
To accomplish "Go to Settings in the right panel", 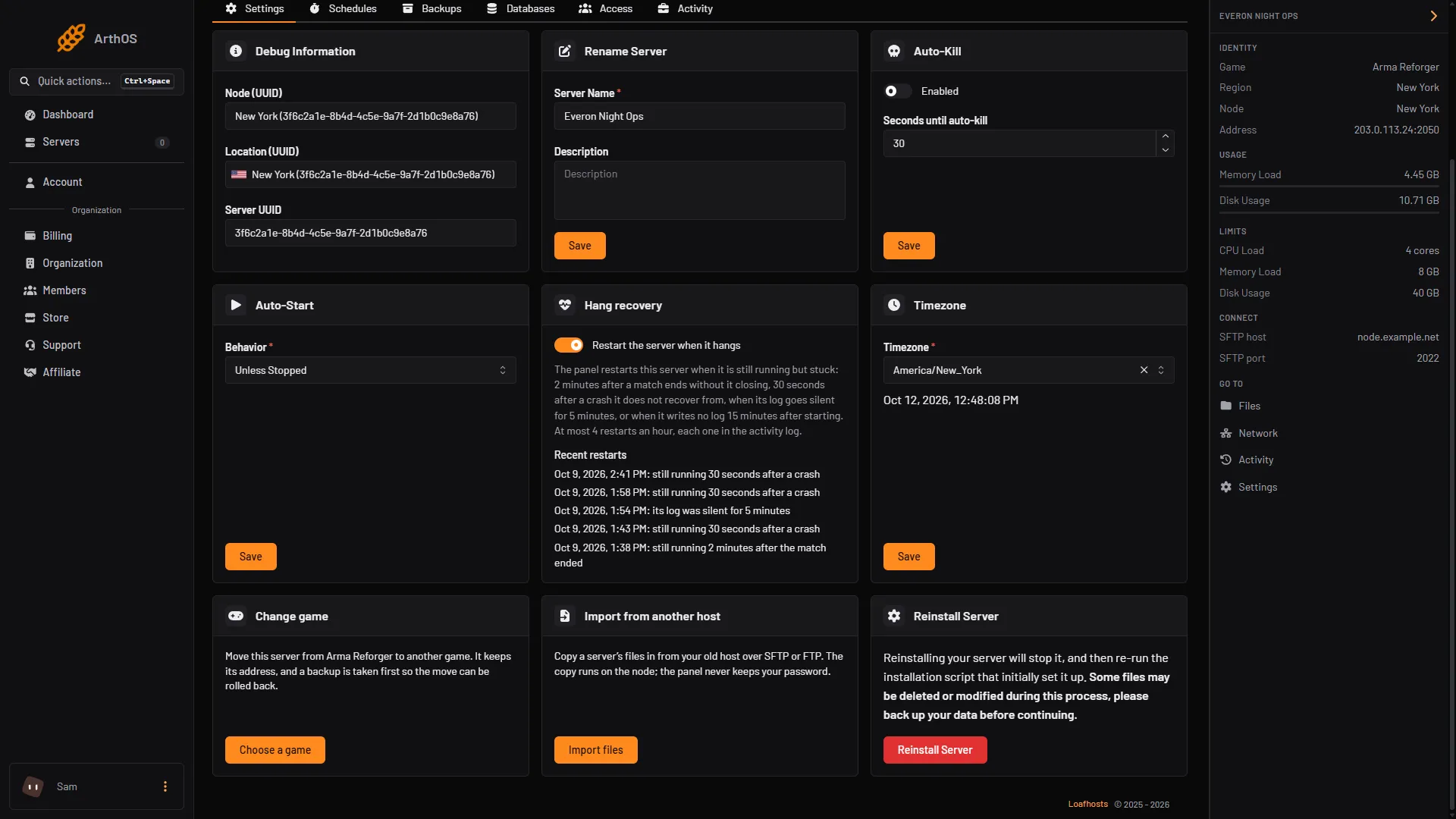I will pos(1248,487).
